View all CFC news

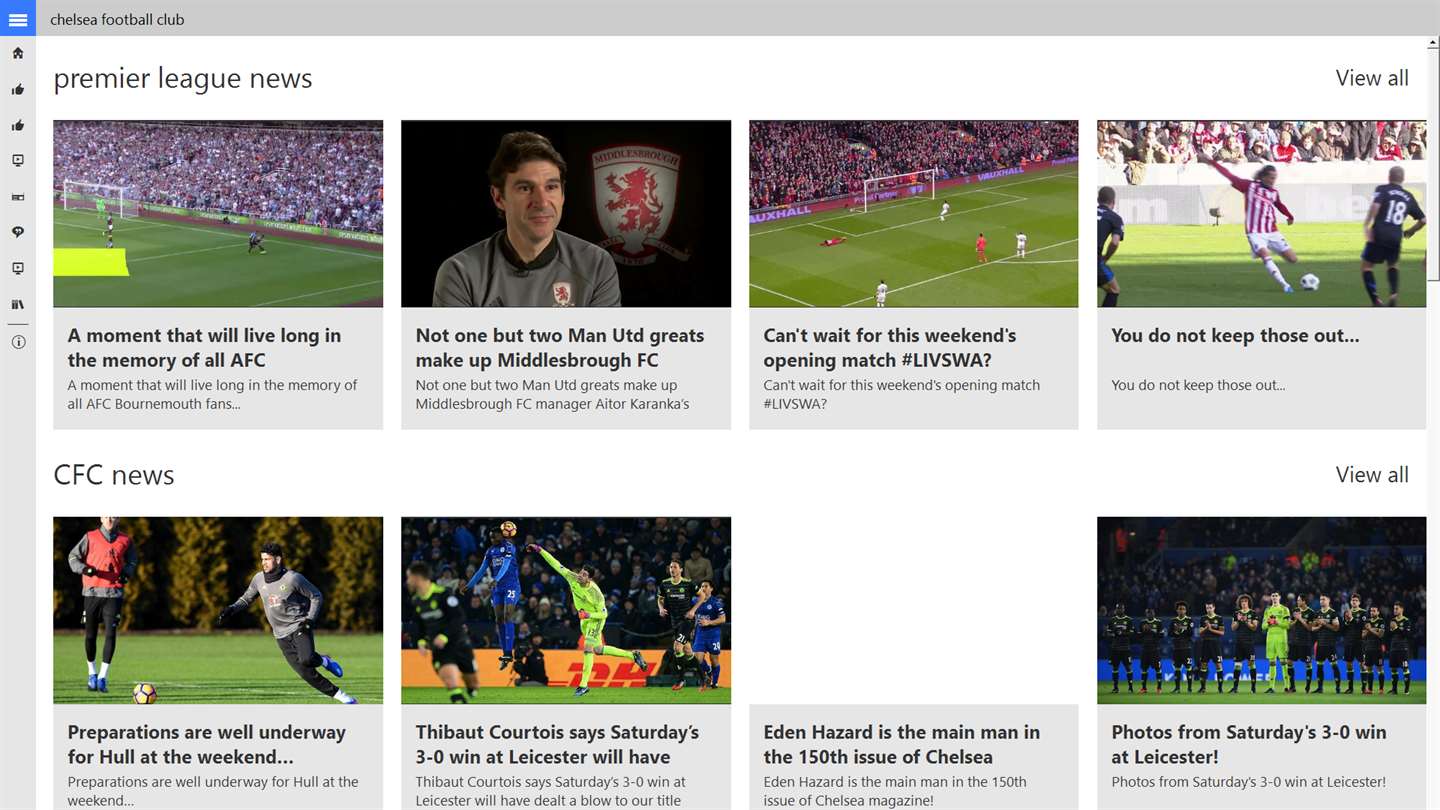pyautogui.click(x=1372, y=475)
